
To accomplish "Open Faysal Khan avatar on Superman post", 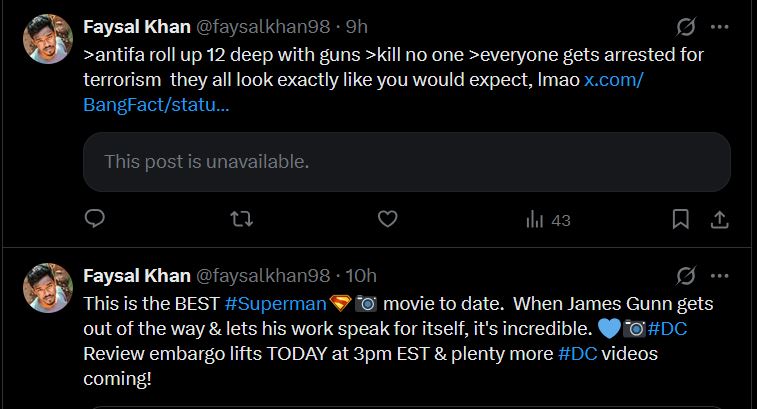I will coord(48,288).
